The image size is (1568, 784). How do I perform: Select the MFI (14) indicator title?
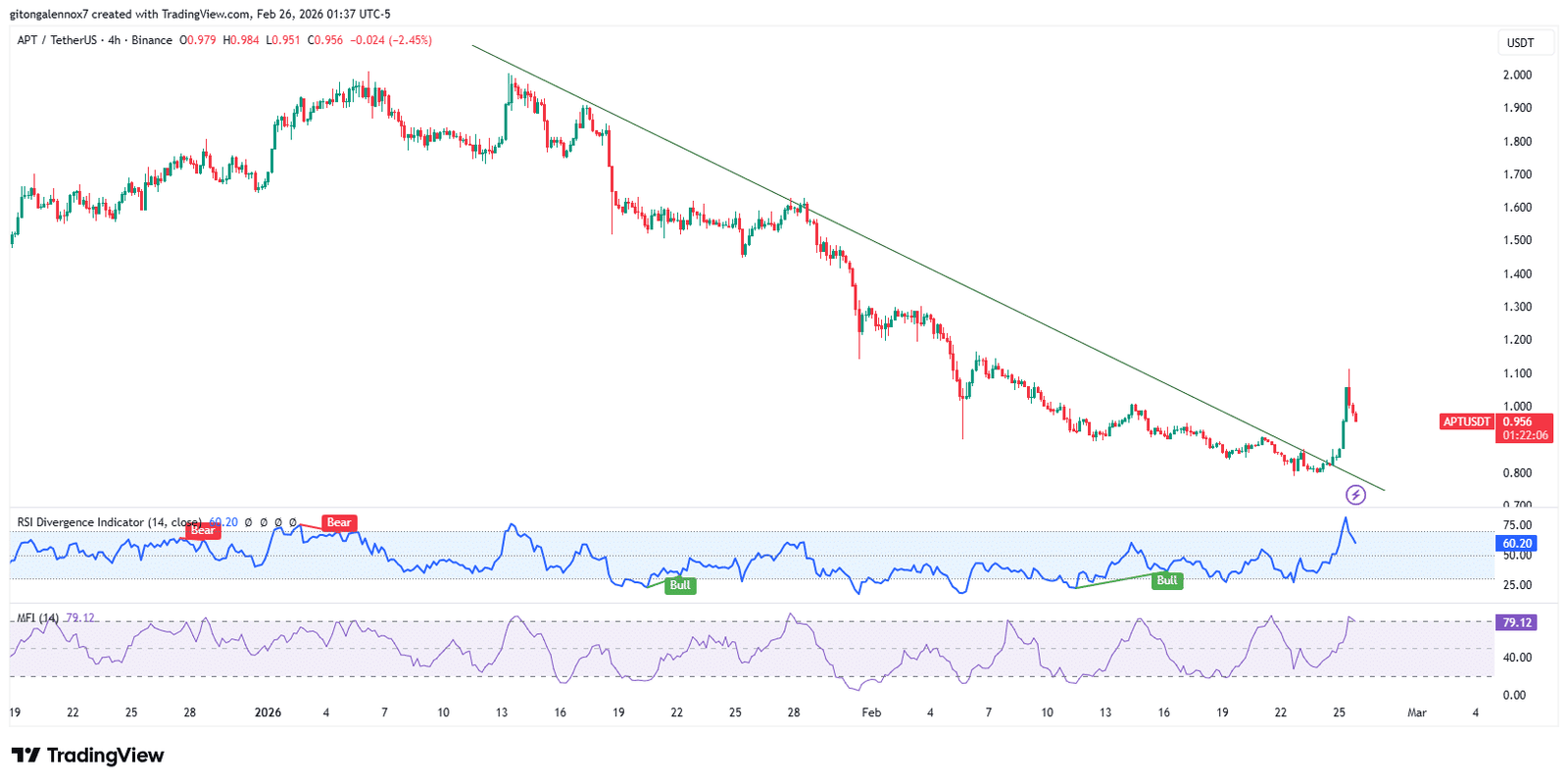pyautogui.click(x=37, y=618)
